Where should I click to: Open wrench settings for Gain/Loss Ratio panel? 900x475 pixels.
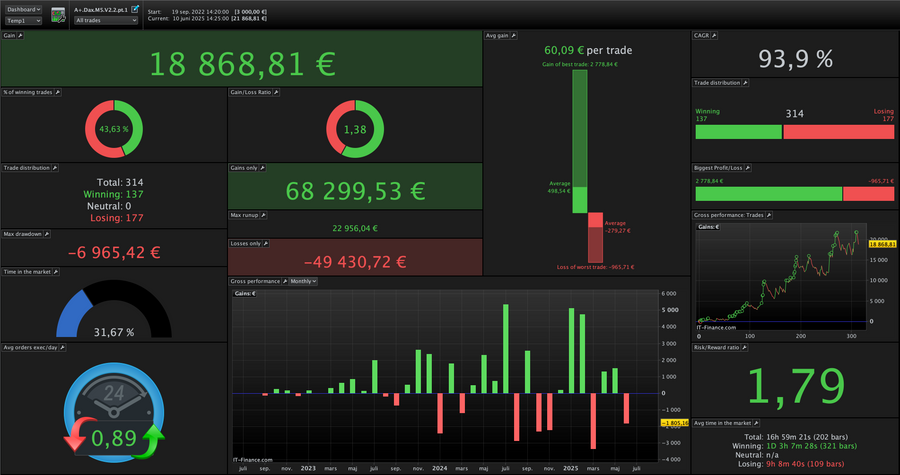(x=276, y=92)
